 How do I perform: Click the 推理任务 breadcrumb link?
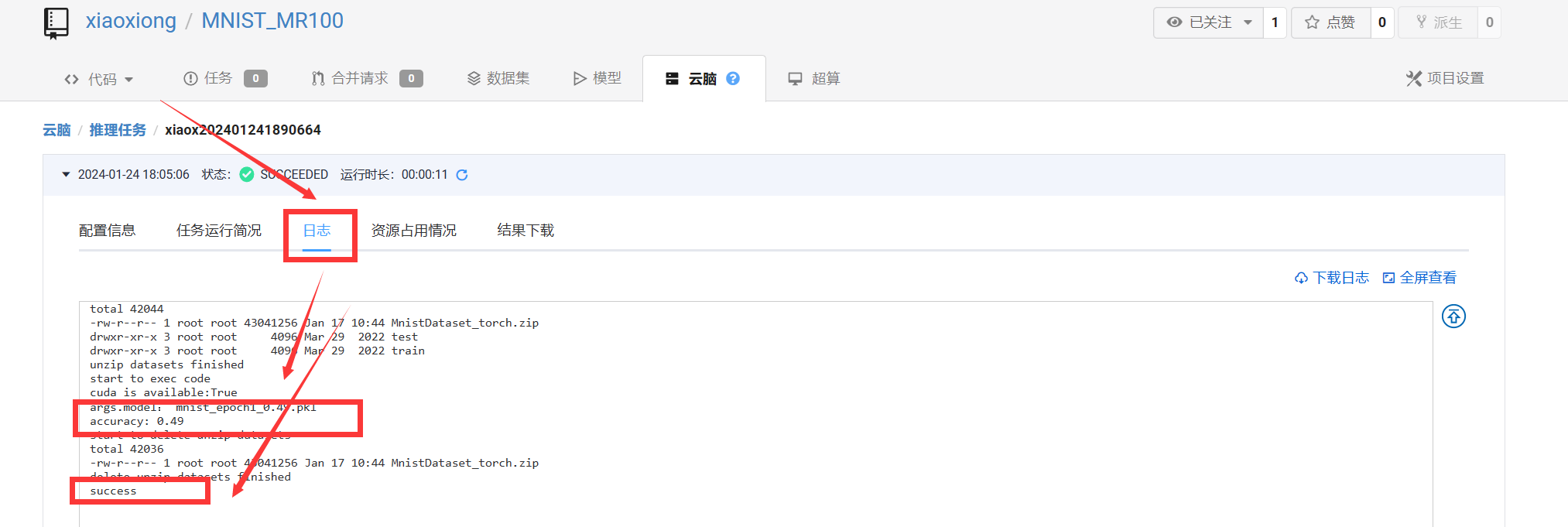point(118,130)
